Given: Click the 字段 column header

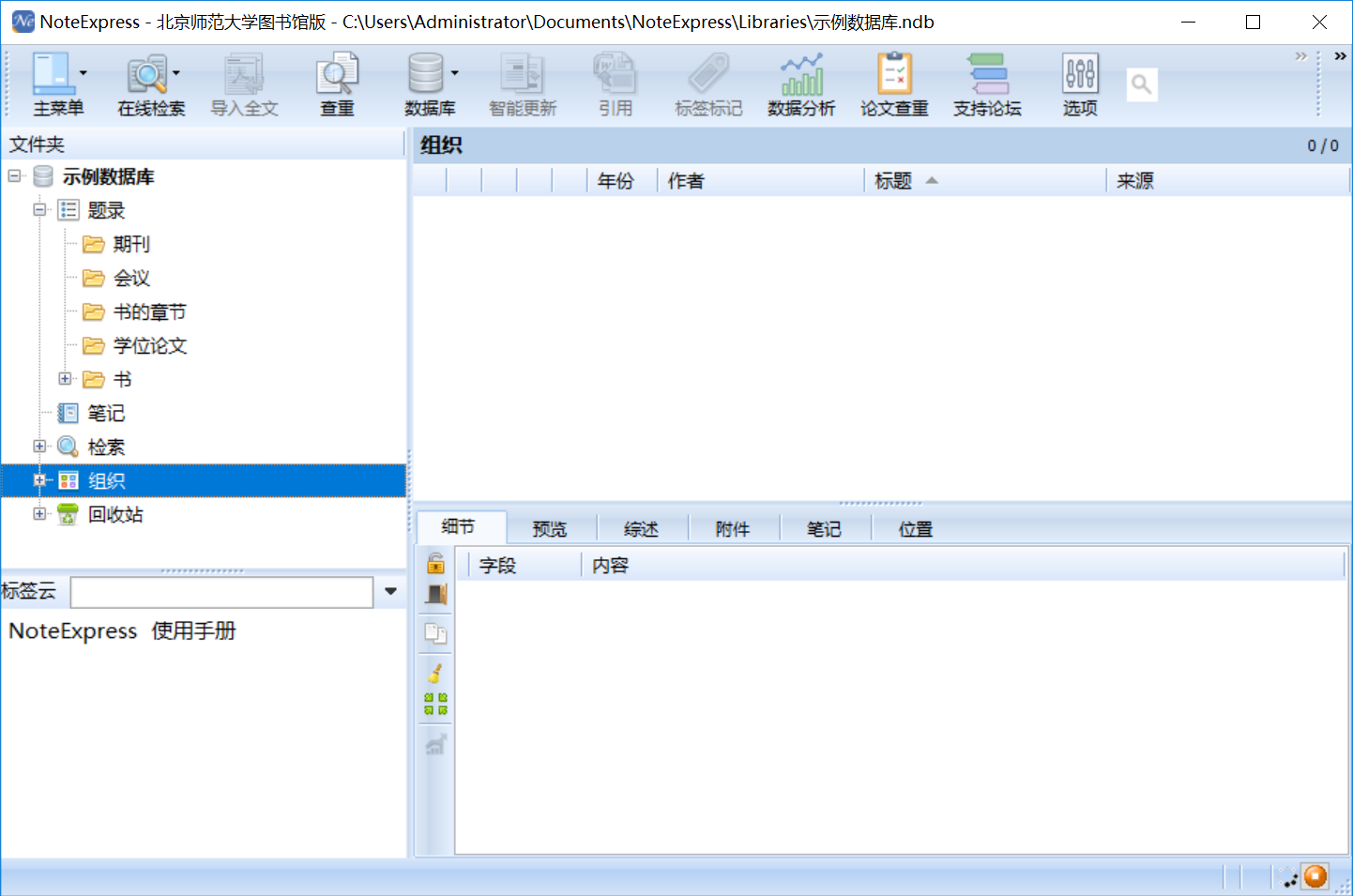Looking at the screenshot, I should tap(524, 565).
